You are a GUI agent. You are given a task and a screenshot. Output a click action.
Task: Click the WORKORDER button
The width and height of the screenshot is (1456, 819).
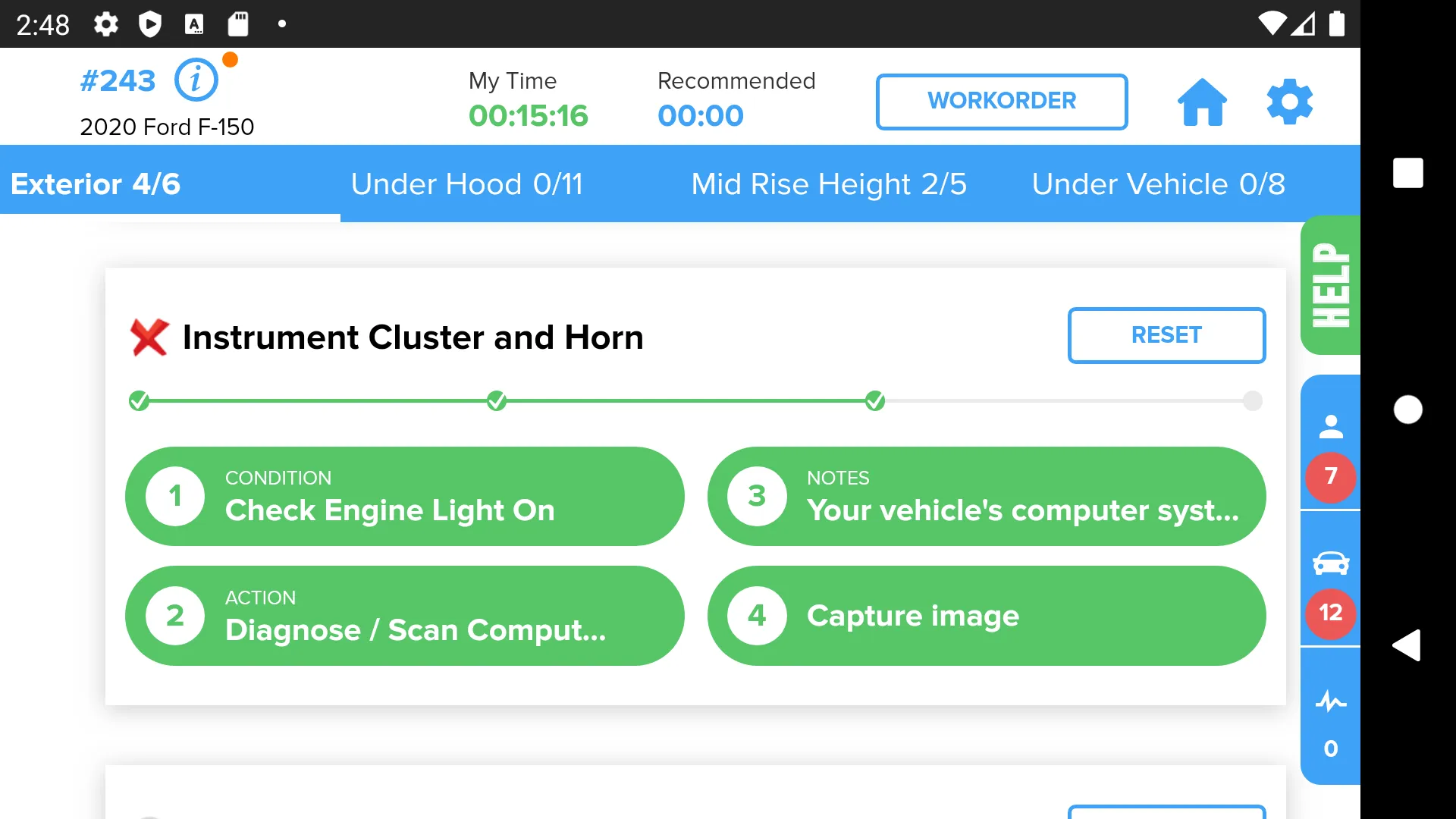coord(1001,101)
